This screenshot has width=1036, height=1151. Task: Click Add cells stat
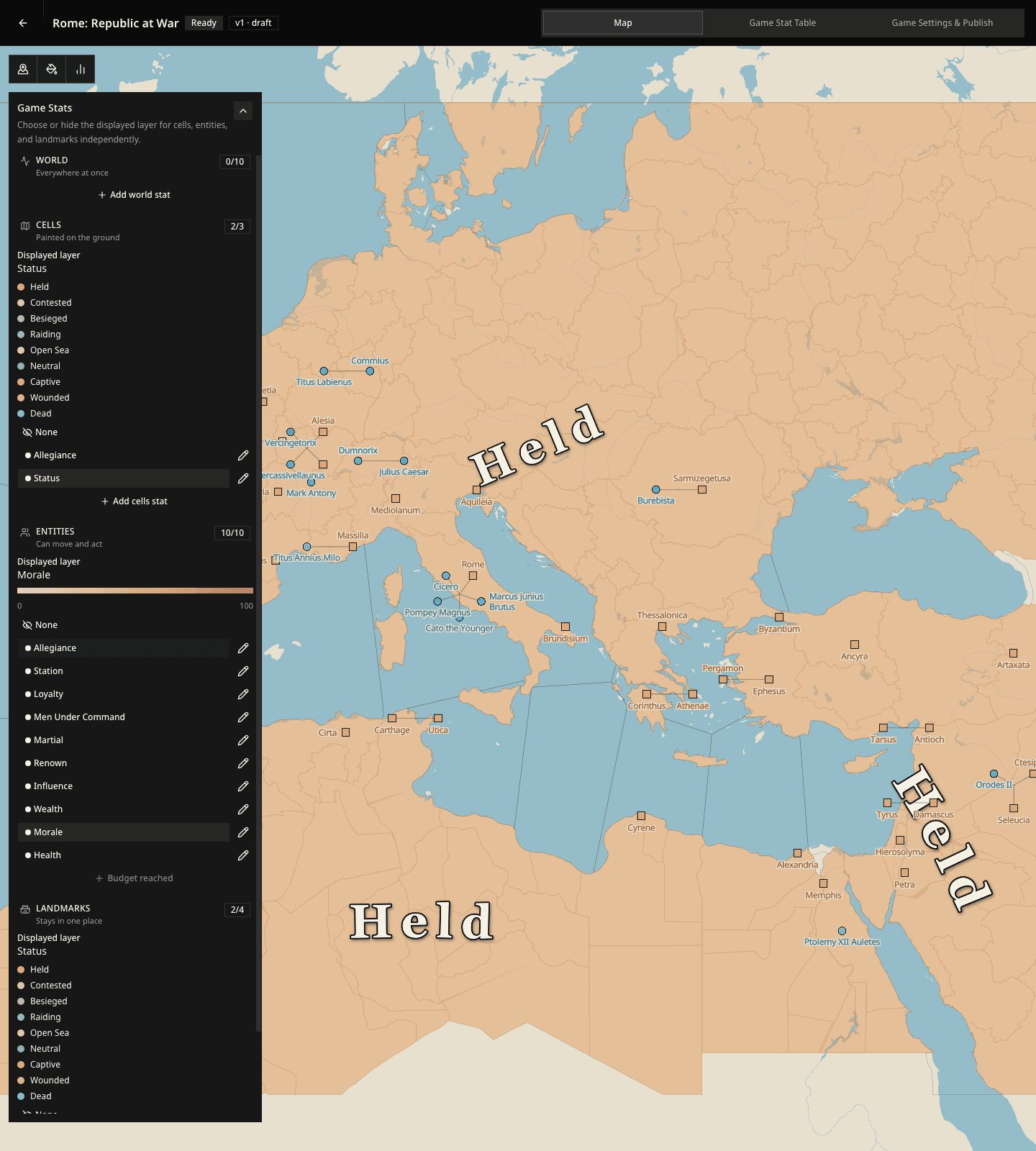coord(135,501)
